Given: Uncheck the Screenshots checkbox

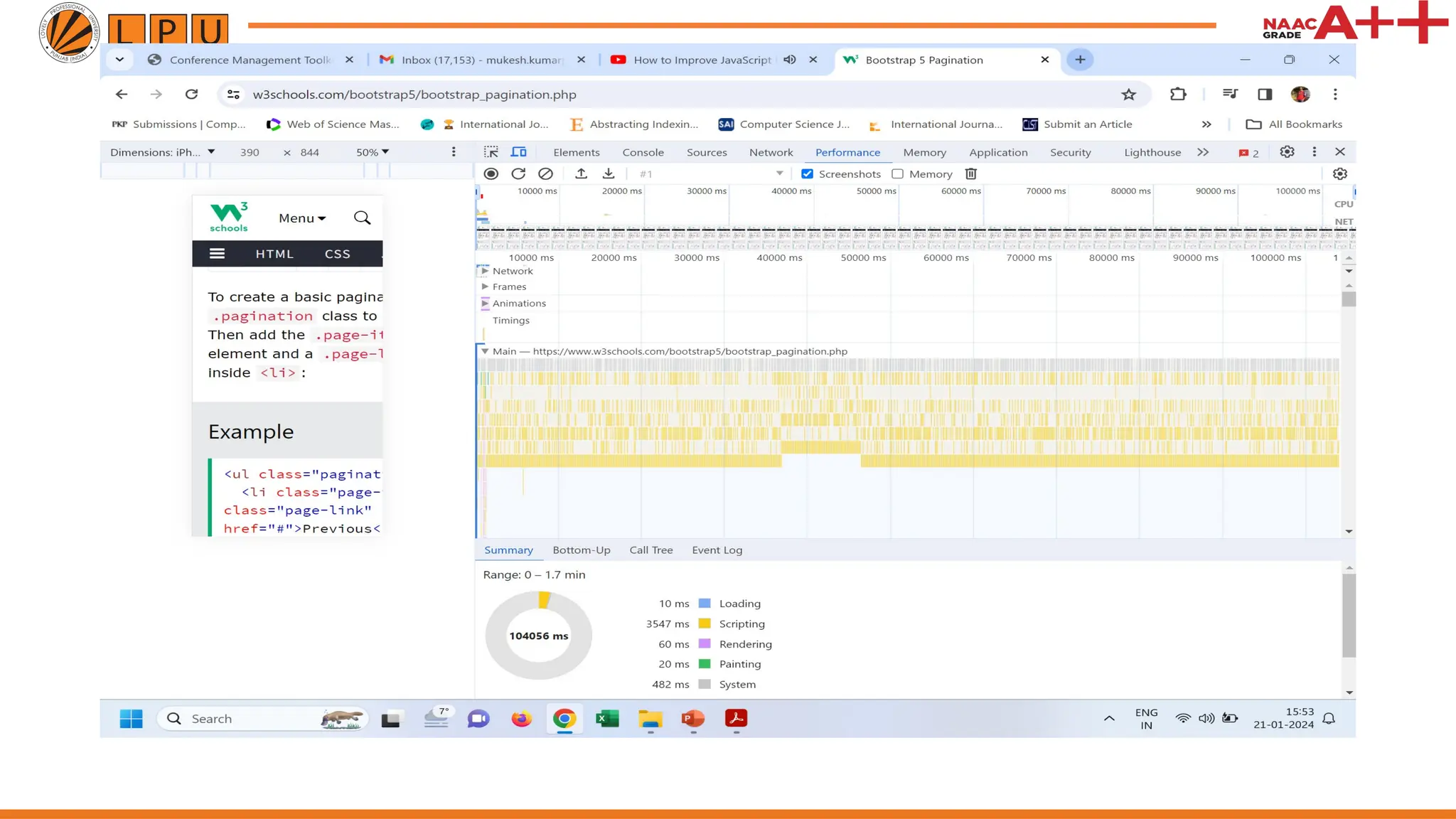Looking at the screenshot, I should (807, 173).
